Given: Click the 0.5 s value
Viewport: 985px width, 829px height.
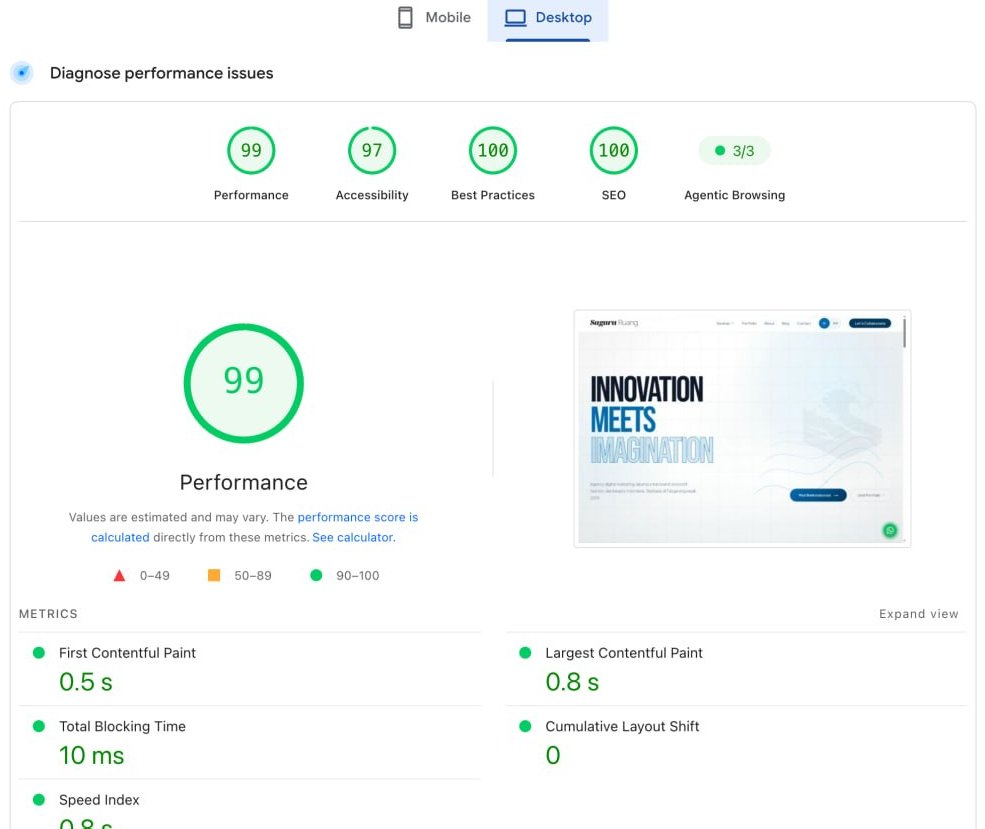Looking at the screenshot, I should [x=86, y=682].
